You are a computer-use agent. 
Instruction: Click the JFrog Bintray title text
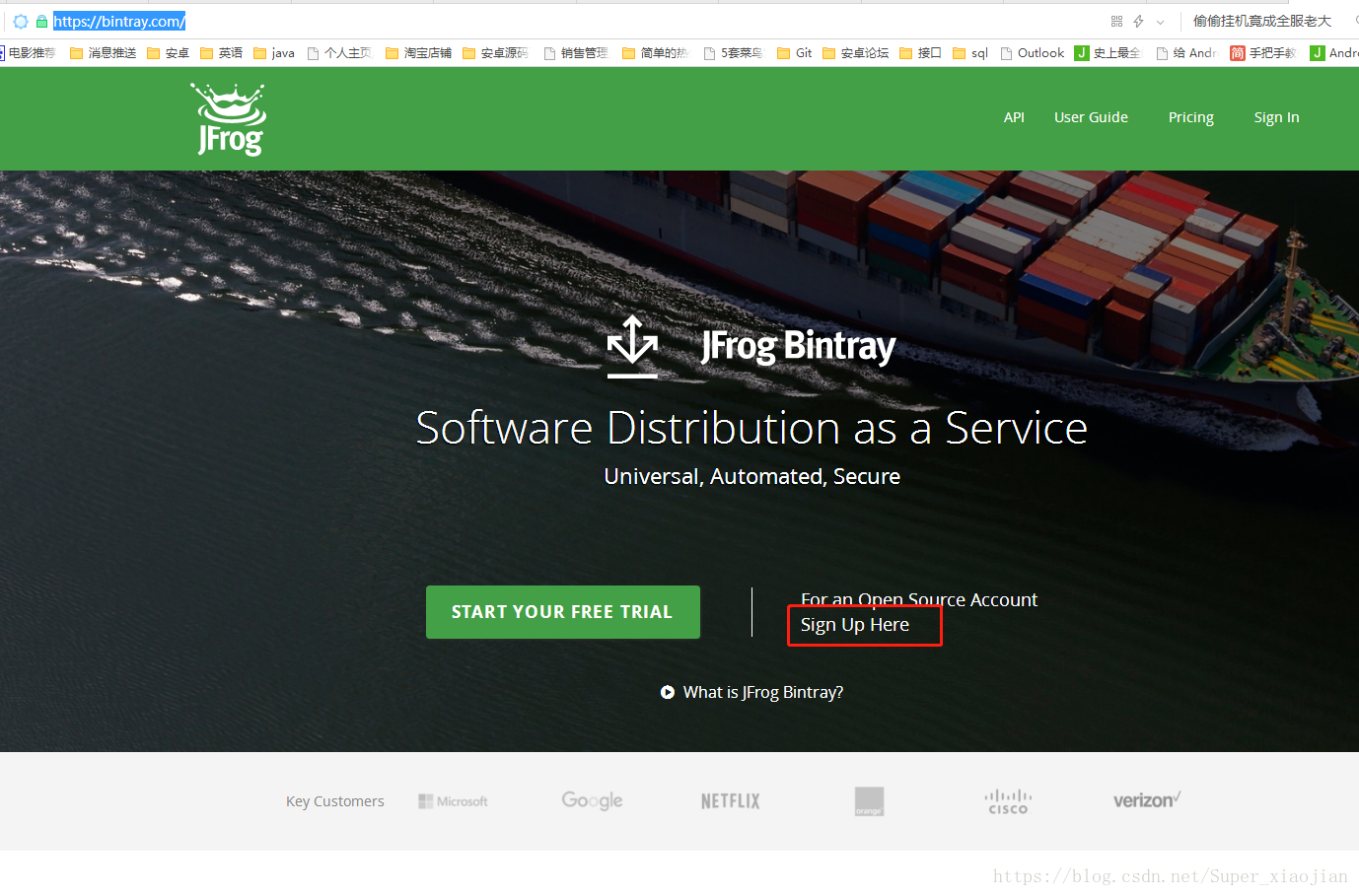pos(799,346)
